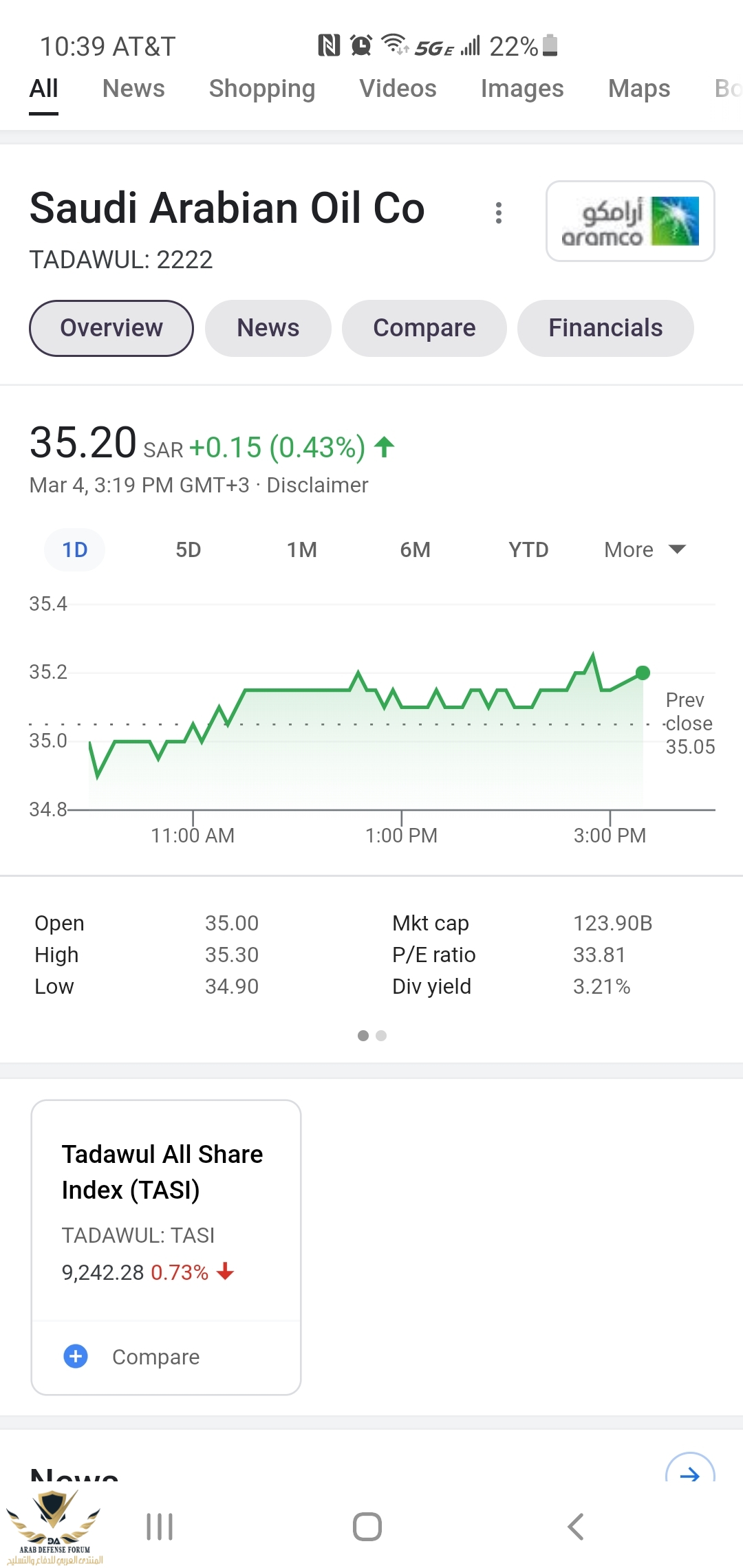Switch to the Shopping search tab
This screenshot has width=743, height=1568.
point(261,89)
